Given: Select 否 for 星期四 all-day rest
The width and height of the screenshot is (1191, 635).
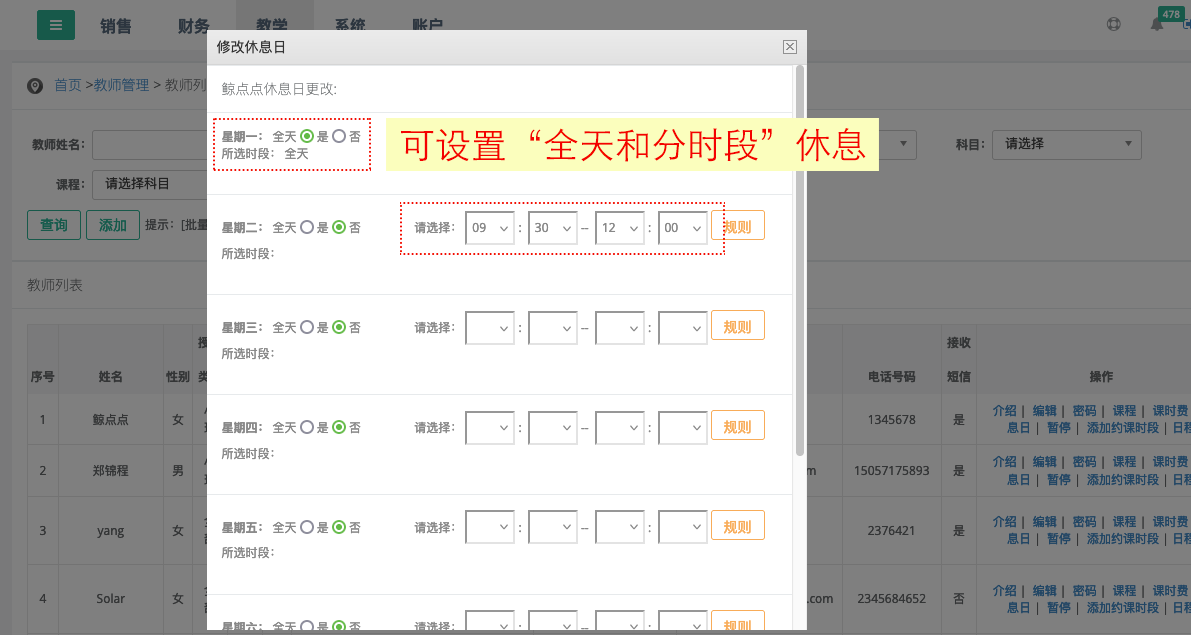Looking at the screenshot, I should pos(339,428).
